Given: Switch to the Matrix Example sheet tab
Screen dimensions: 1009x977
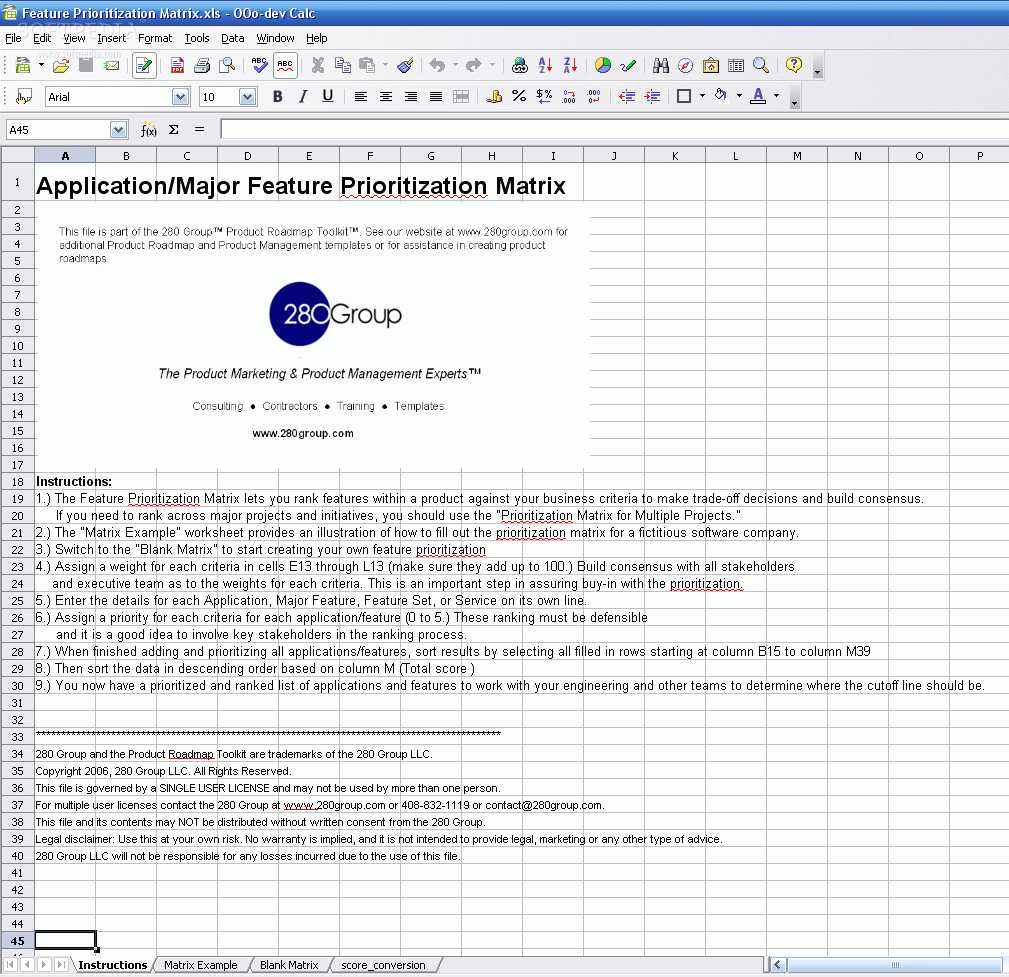Looking at the screenshot, I should [x=200, y=965].
